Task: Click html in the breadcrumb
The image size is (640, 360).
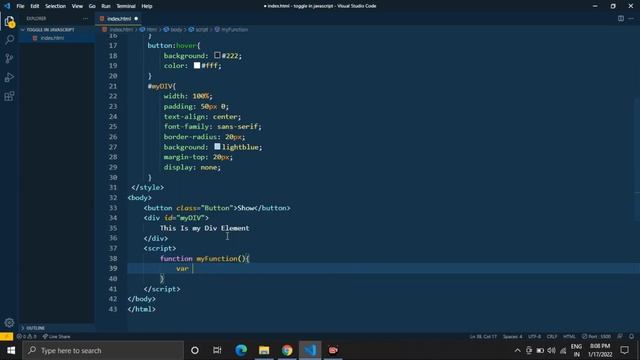Action: 151,29
